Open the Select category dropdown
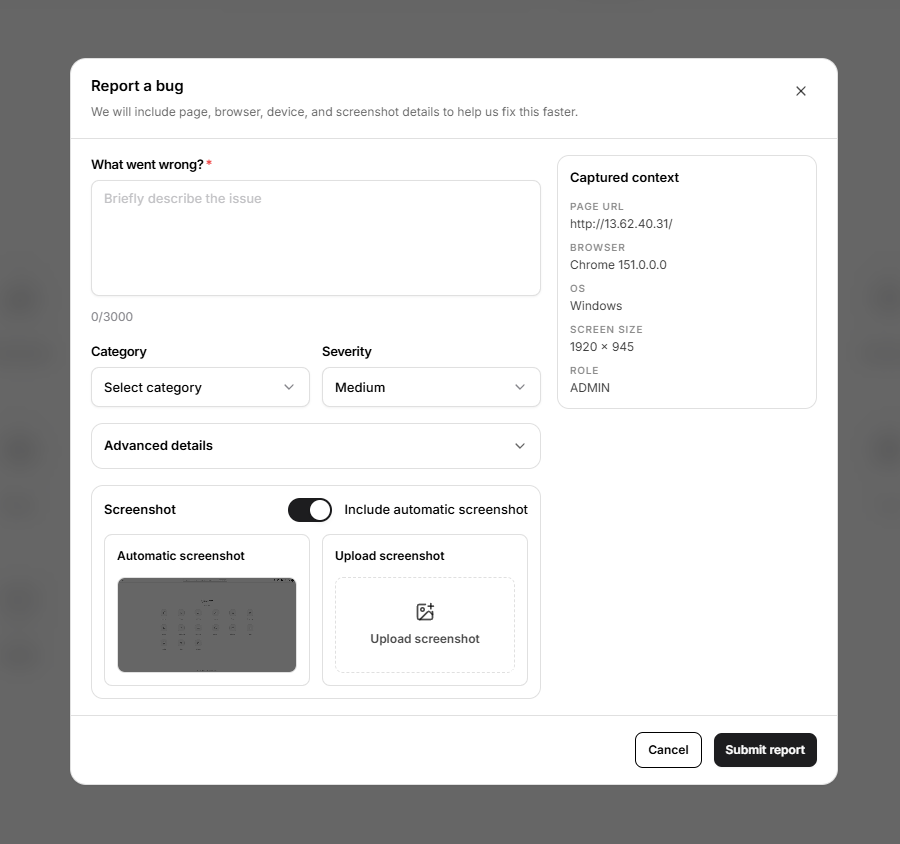 pyautogui.click(x=200, y=388)
